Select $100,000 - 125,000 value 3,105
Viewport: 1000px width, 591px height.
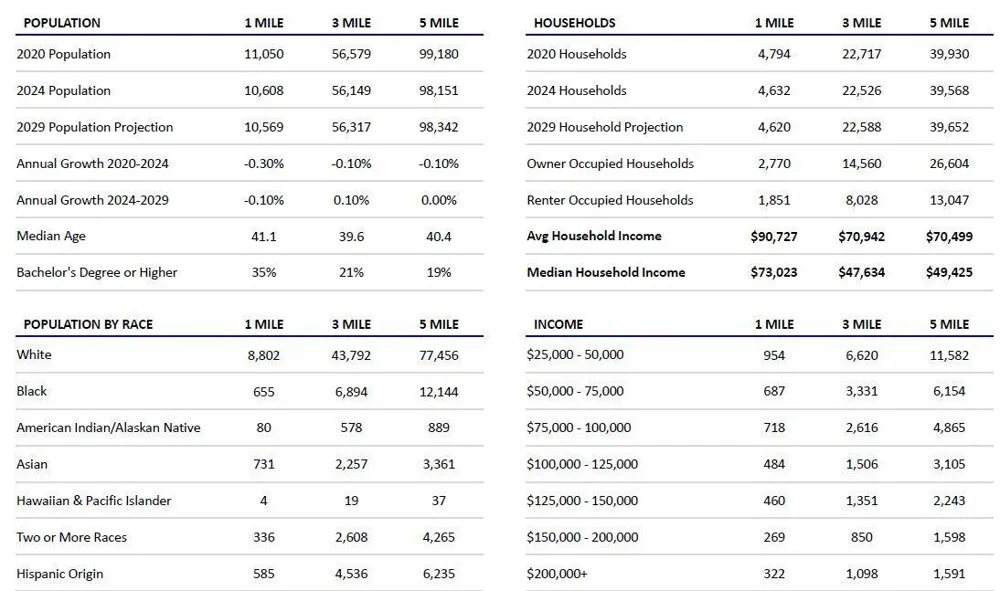pos(949,465)
